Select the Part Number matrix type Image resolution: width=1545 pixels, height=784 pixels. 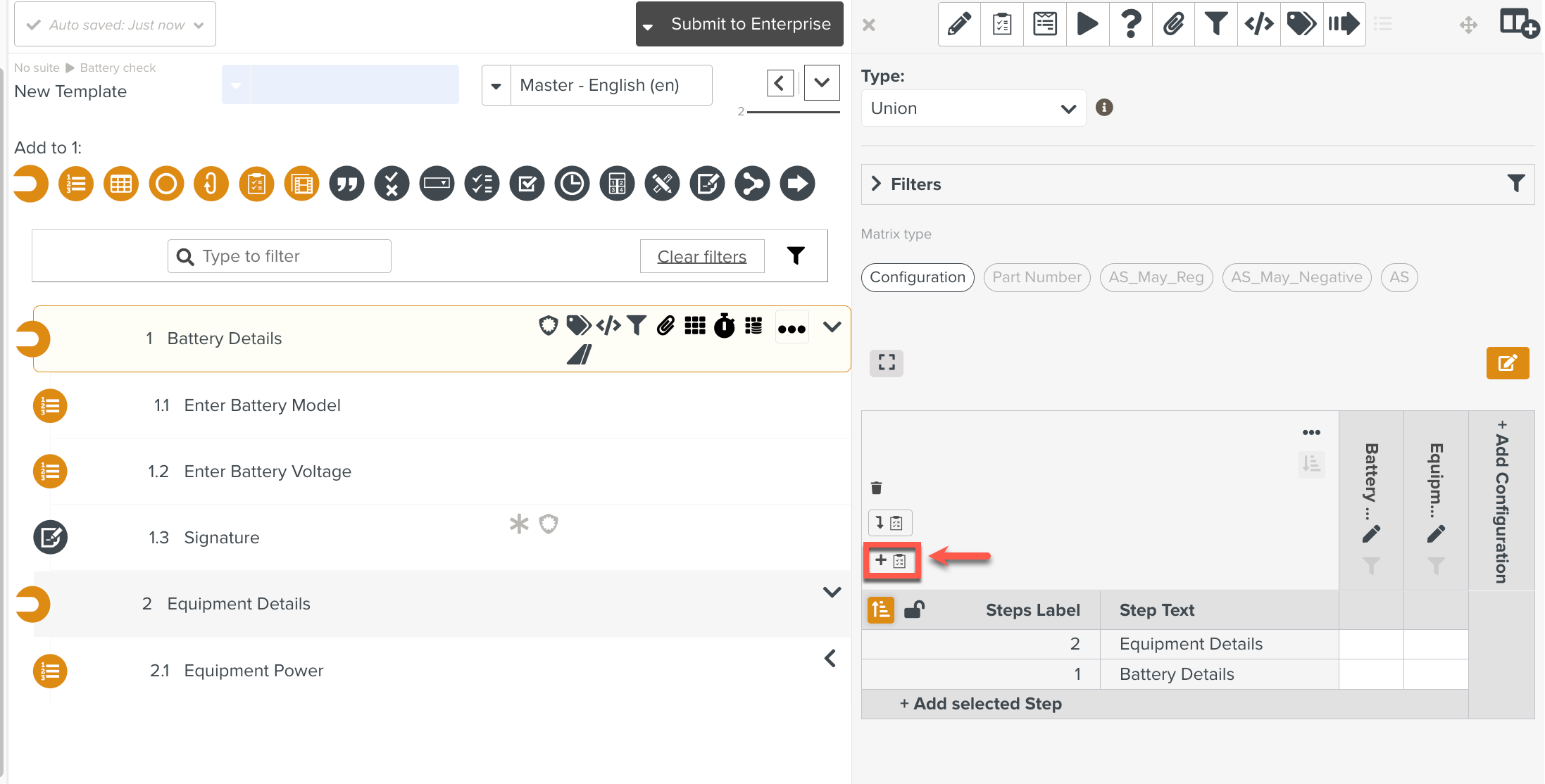[1037, 277]
